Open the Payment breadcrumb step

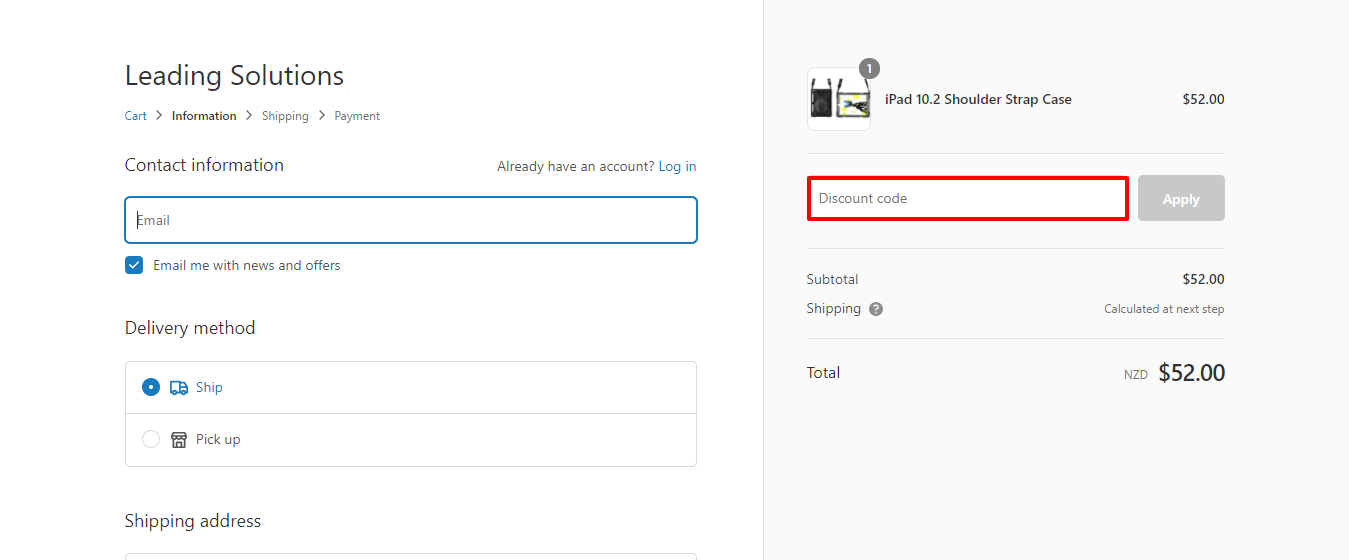(357, 116)
